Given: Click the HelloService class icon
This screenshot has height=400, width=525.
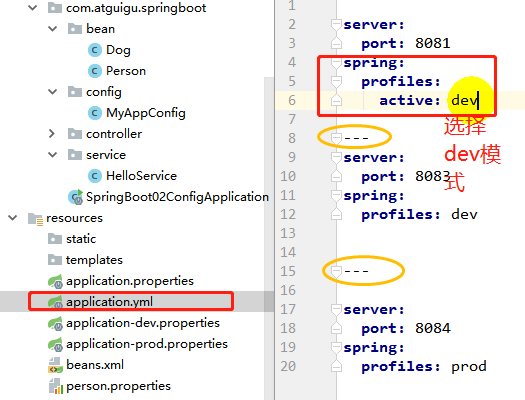Looking at the screenshot, I should point(95,176).
